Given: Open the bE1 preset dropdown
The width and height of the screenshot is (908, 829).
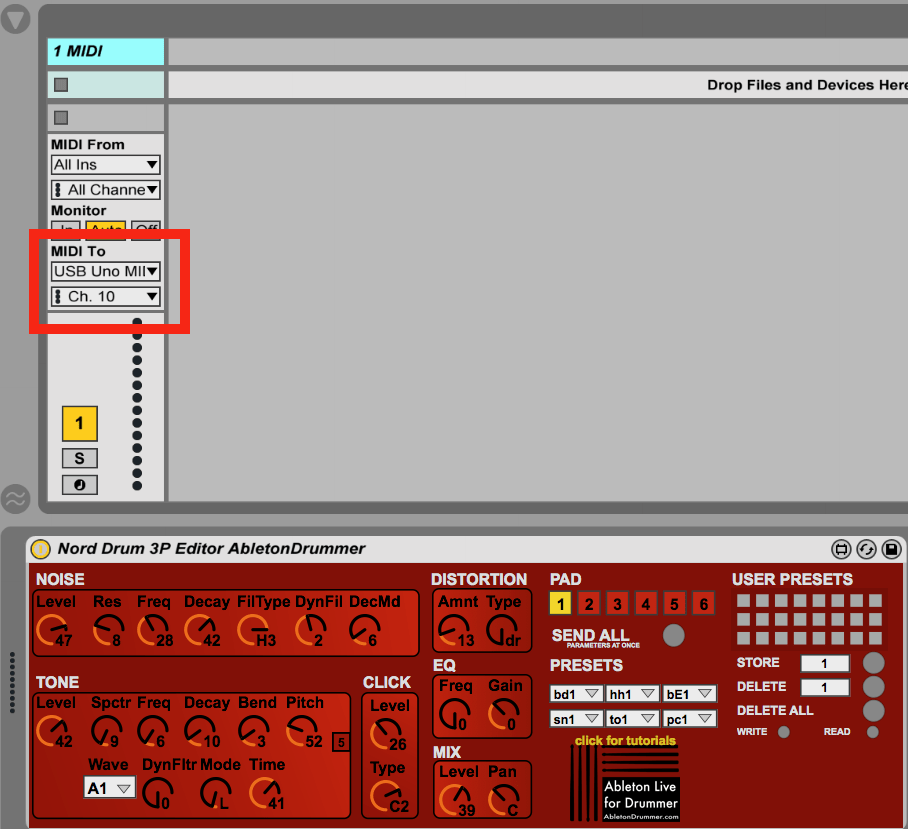Looking at the screenshot, I should pos(690,694).
